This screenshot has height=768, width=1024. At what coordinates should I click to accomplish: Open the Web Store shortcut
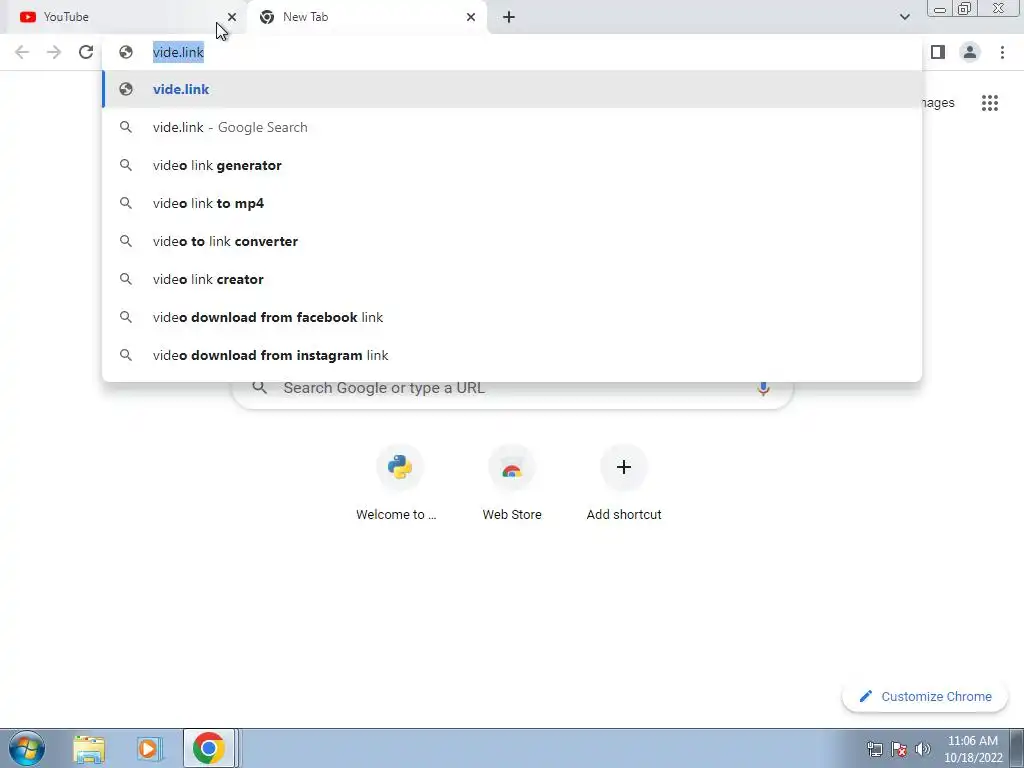[x=511, y=483]
